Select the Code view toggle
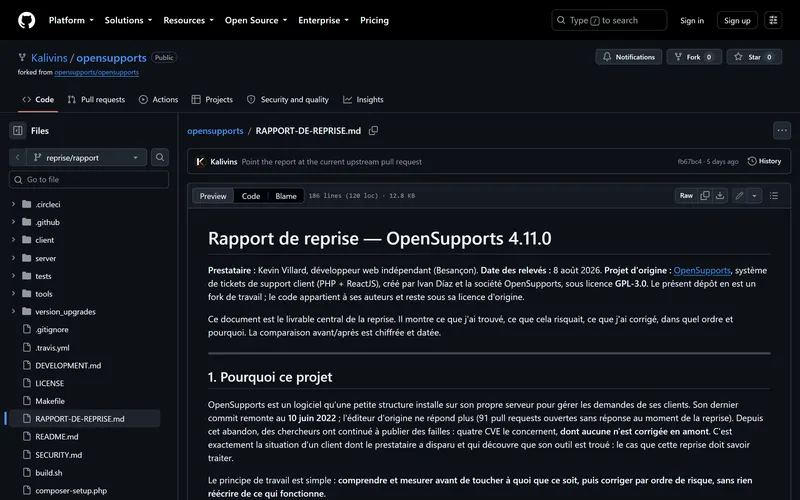Image resolution: width=800 pixels, height=500 pixels. pyautogui.click(x=251, y=196)
